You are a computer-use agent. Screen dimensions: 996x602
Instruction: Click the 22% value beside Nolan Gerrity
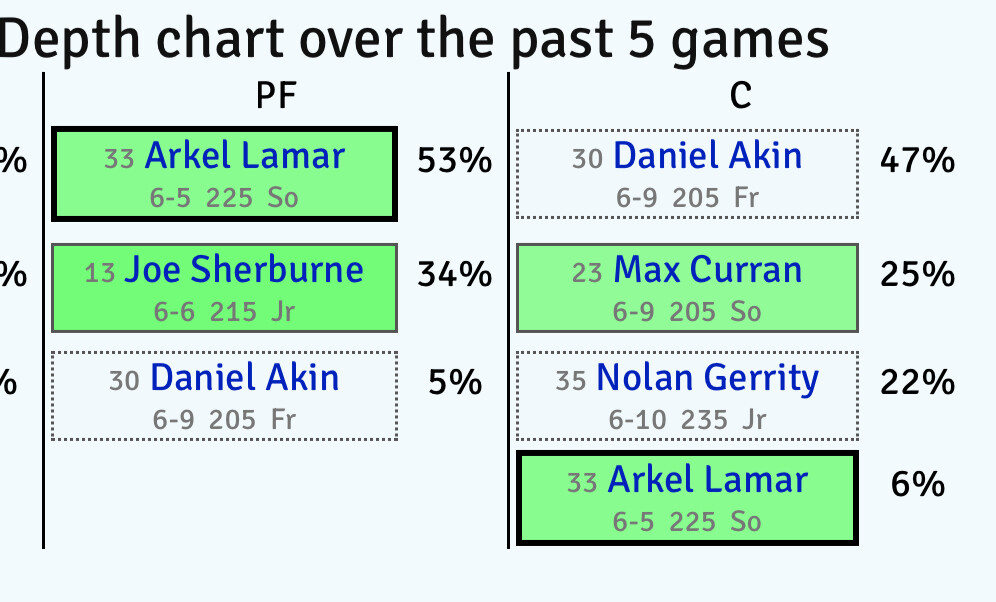(x=917, y=382)
